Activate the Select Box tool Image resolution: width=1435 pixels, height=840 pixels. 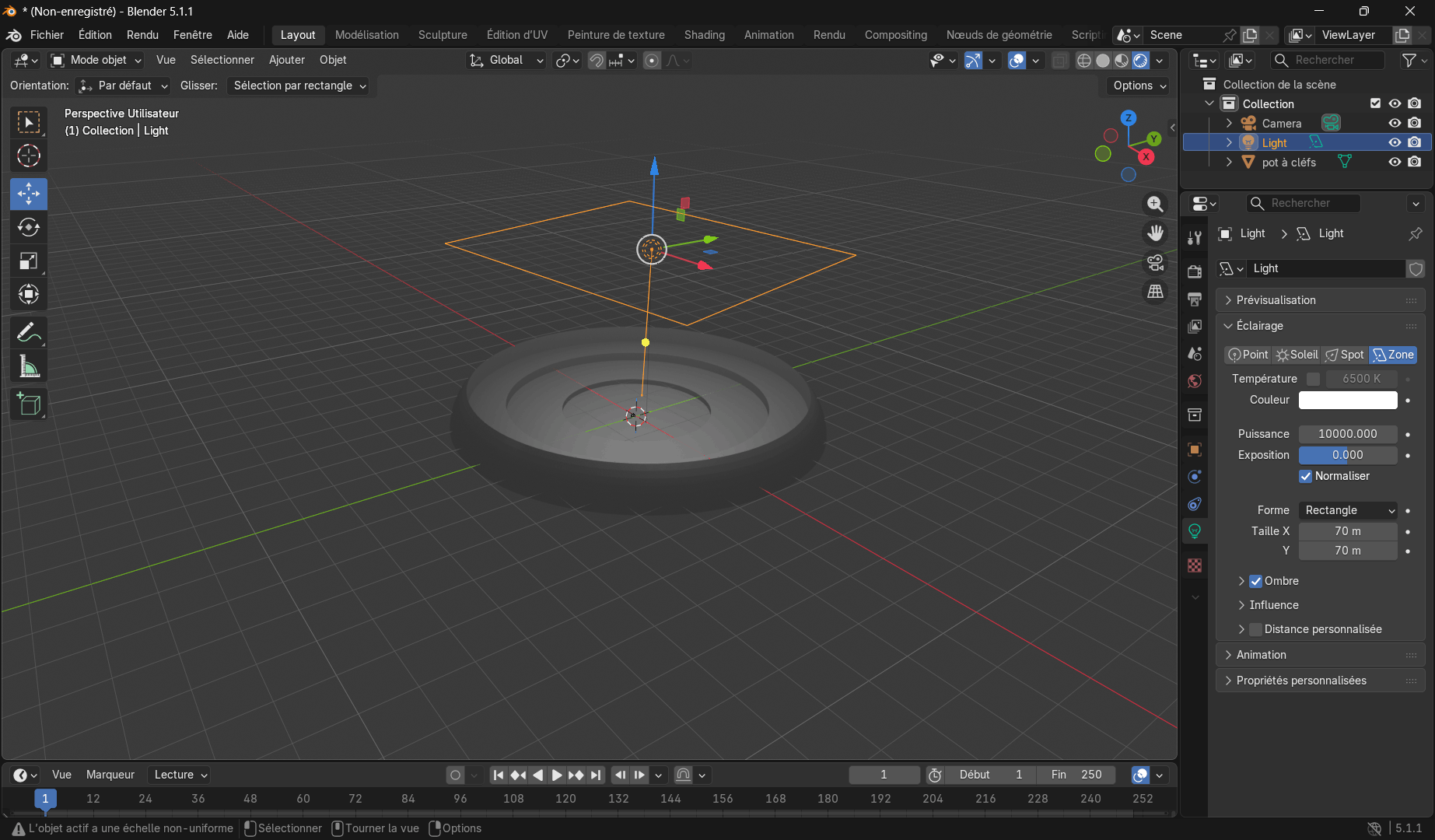29,122
